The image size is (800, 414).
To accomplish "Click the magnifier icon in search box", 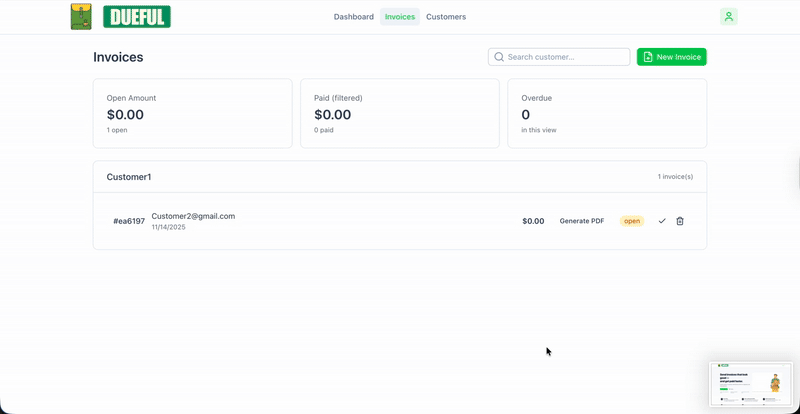I will pos(499,57).
